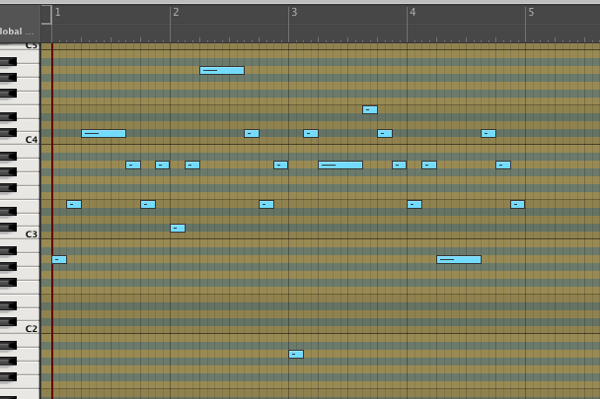Play the black C#2 key above C2
Image resolution: width=600 pixels, height=399 pixels.
tap(8, 322)
